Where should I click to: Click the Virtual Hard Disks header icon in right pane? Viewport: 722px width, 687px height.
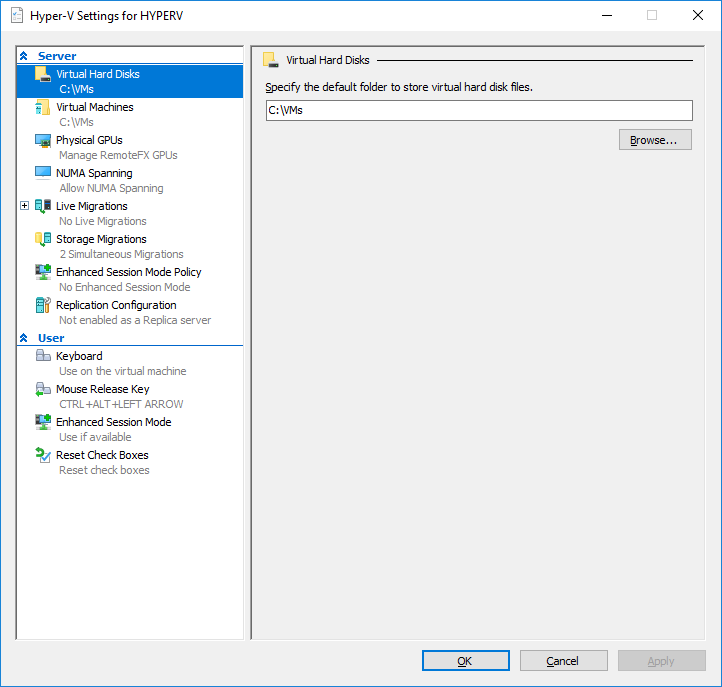pyautogui.click(x=271, y=60)
